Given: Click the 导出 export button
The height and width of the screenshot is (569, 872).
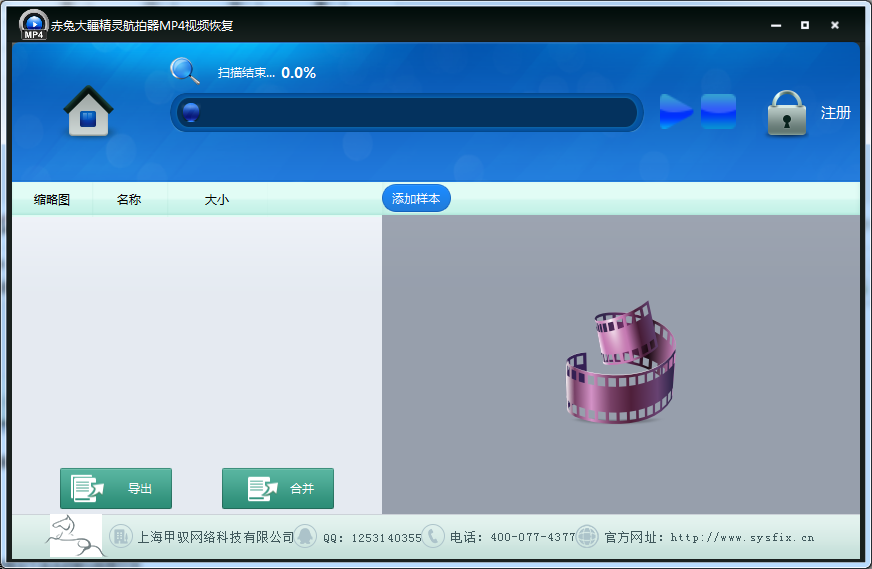Looking at the screenshot, I should click(116, 488).
